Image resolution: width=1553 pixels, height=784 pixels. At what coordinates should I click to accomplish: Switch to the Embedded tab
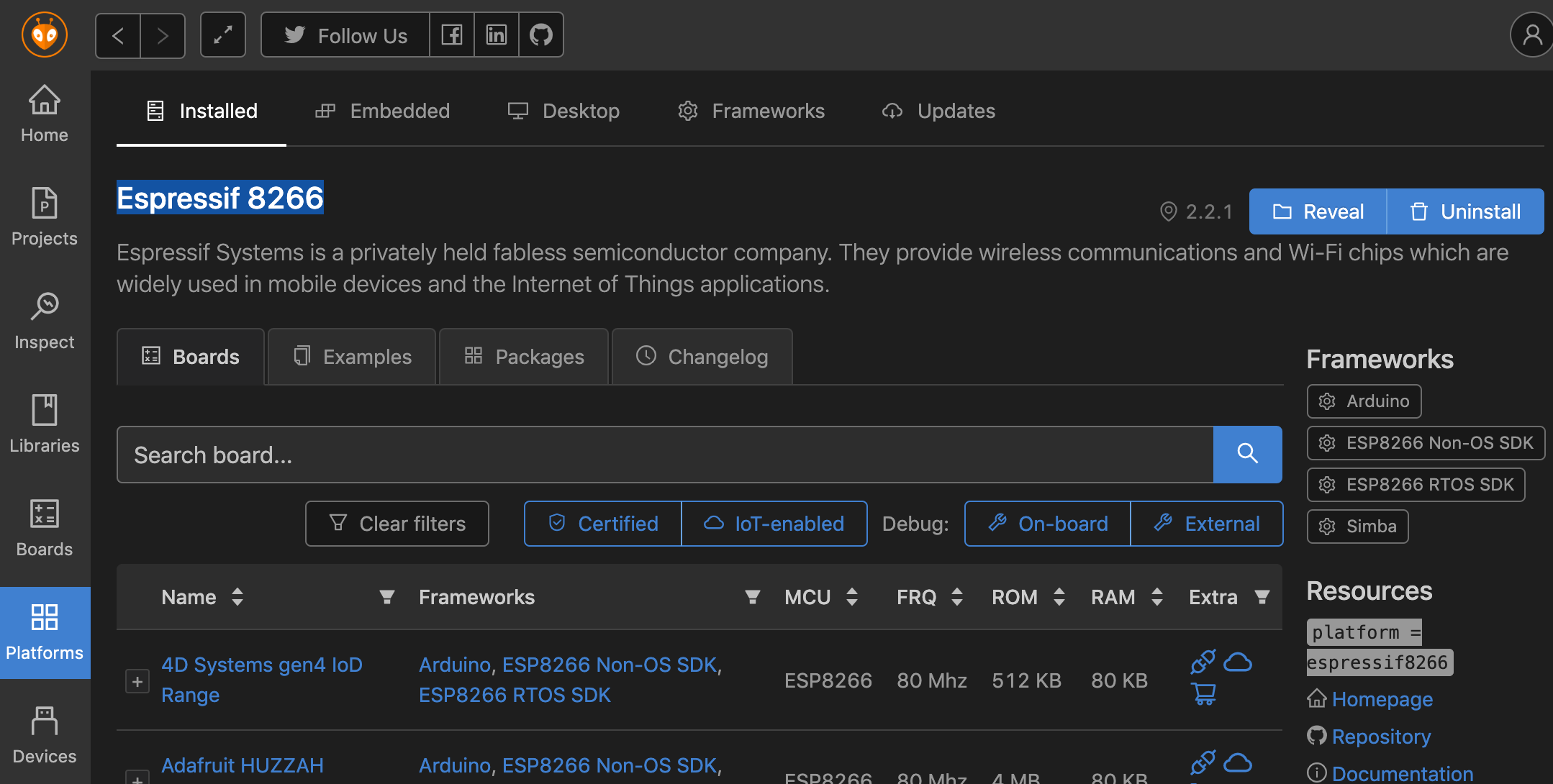pyautogui.click(x=383, y=111)
